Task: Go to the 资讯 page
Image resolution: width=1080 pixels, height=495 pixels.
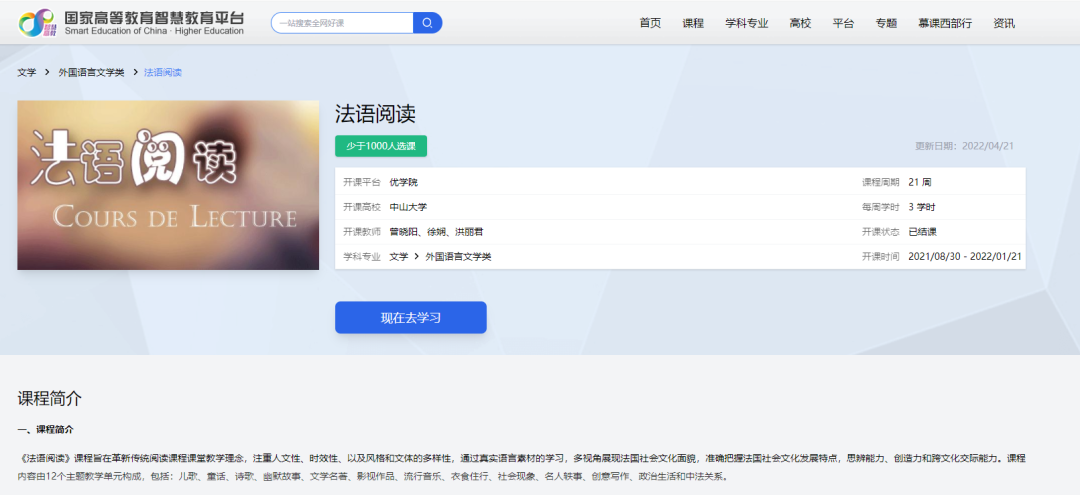Action: pos(1004,23)
